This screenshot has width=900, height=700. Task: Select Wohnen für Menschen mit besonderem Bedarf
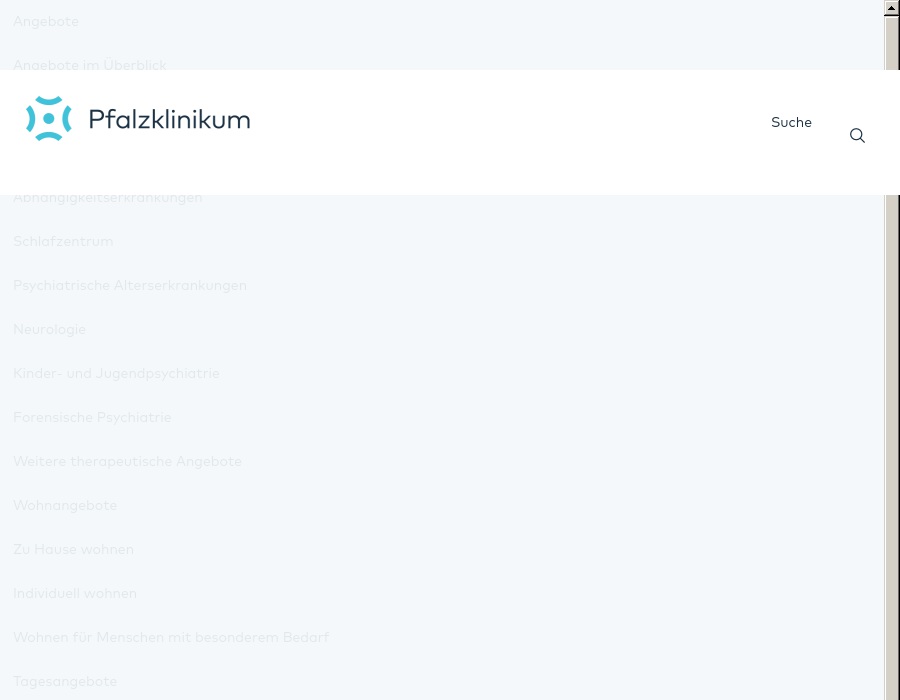pos(171,637)
